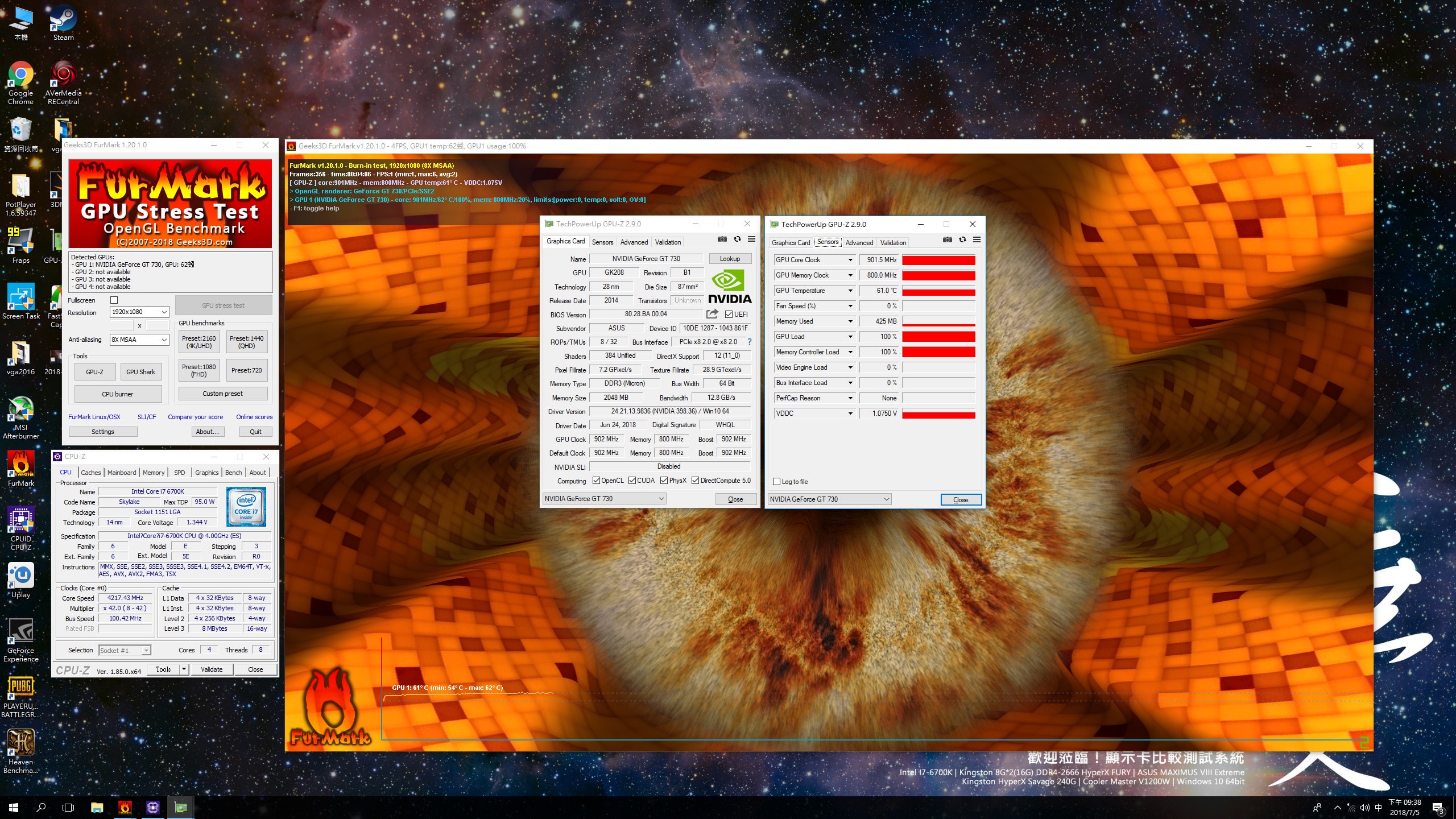Viewport: 1456px width, 819px height.
Task: Open the vga2016 desktop icon
Action: (20, 358)
